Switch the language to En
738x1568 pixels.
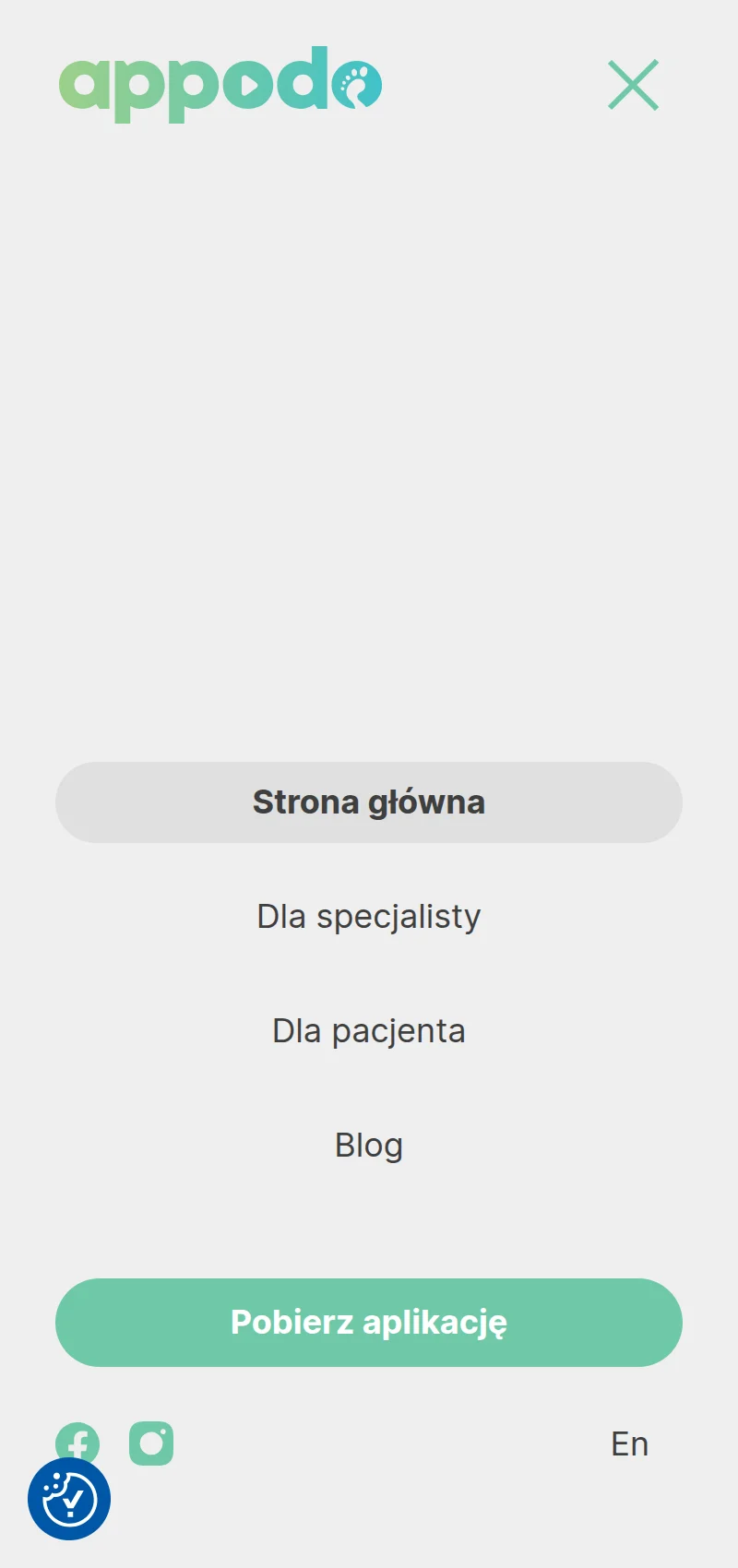pos(629,1444)
